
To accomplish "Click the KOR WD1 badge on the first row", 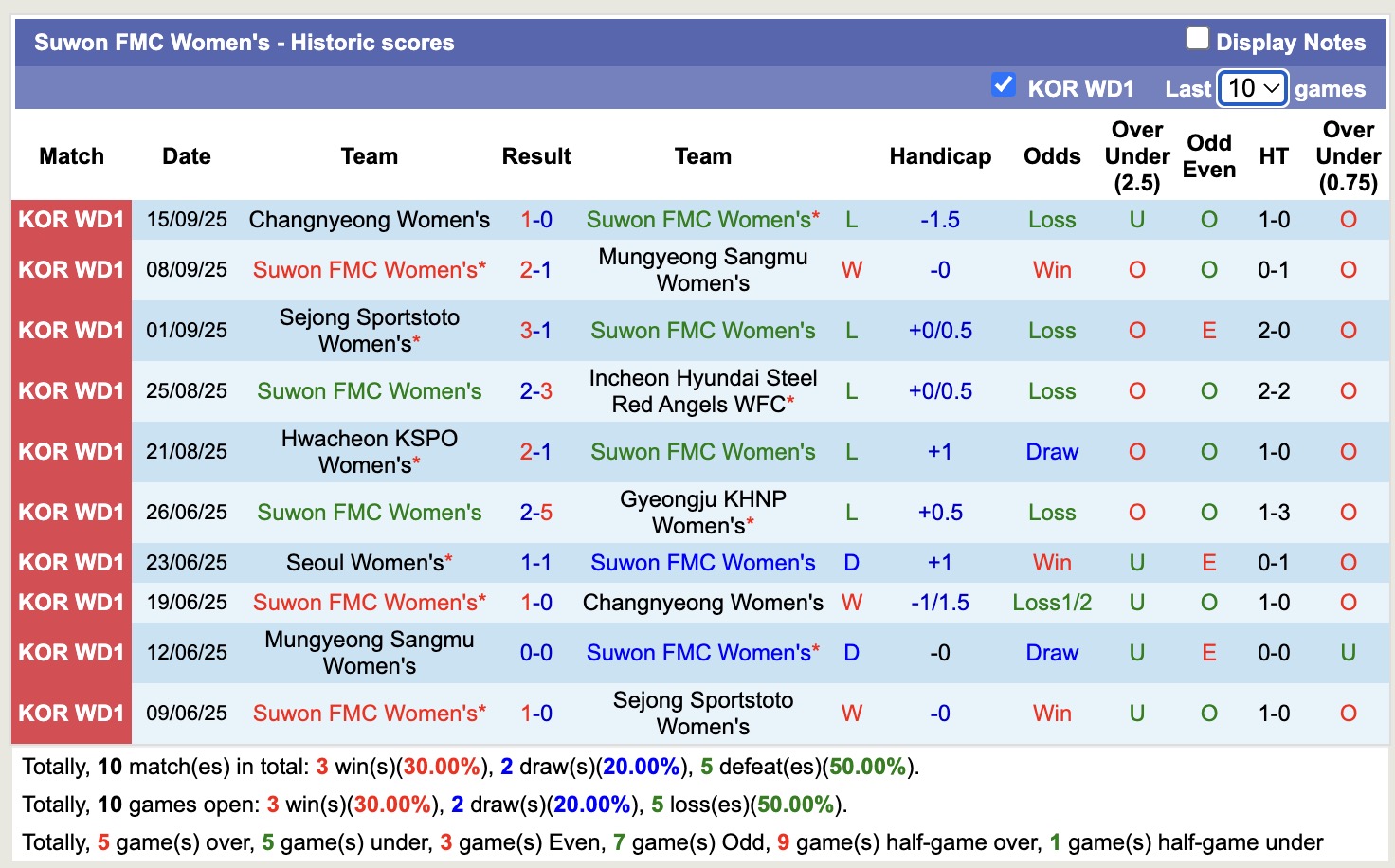I will (x=70, y=219).
